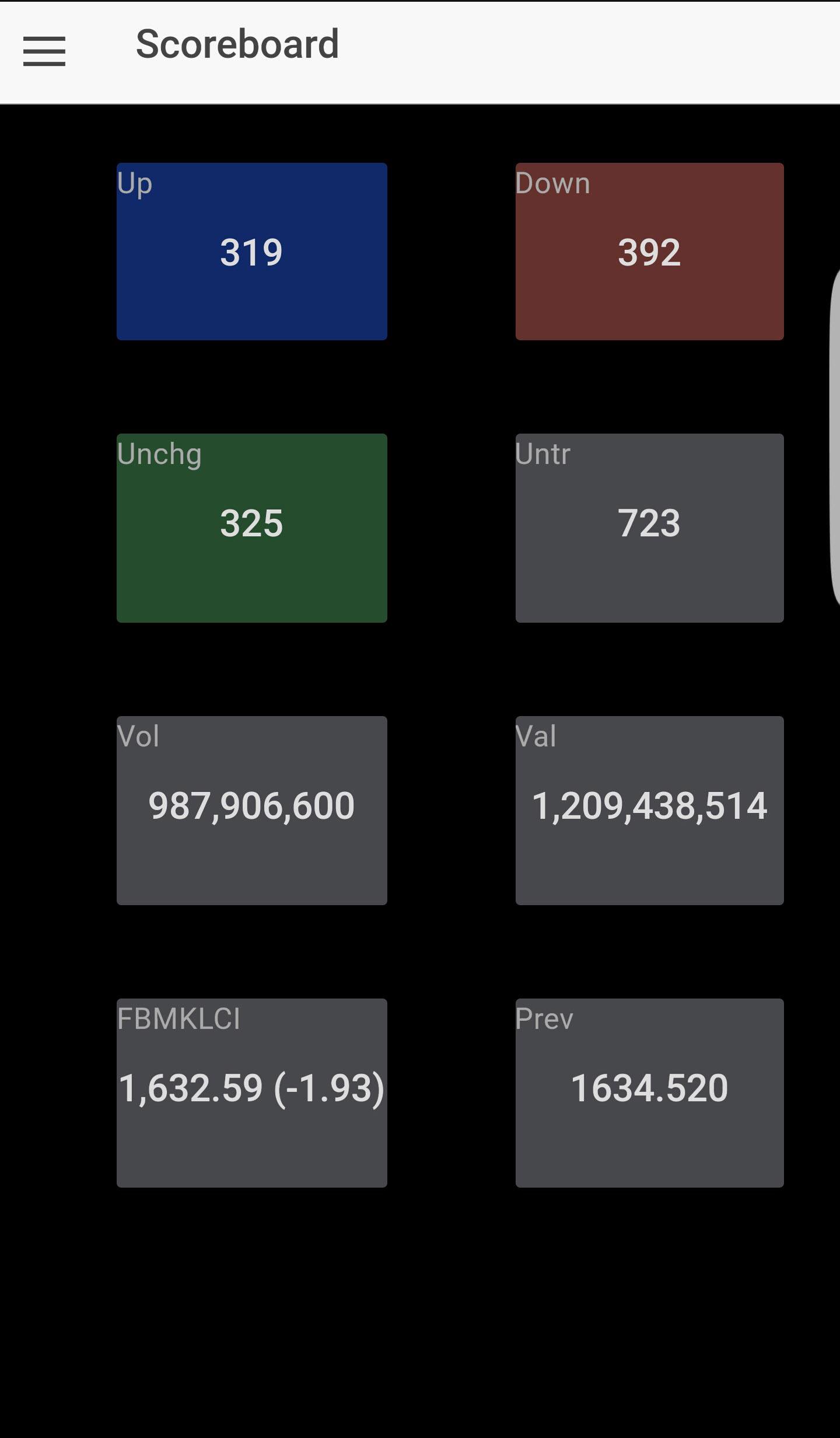This screenshot has height=1438, width=840.
Task: Click the 319 count in Up
Action: click(x=251, y=253)
